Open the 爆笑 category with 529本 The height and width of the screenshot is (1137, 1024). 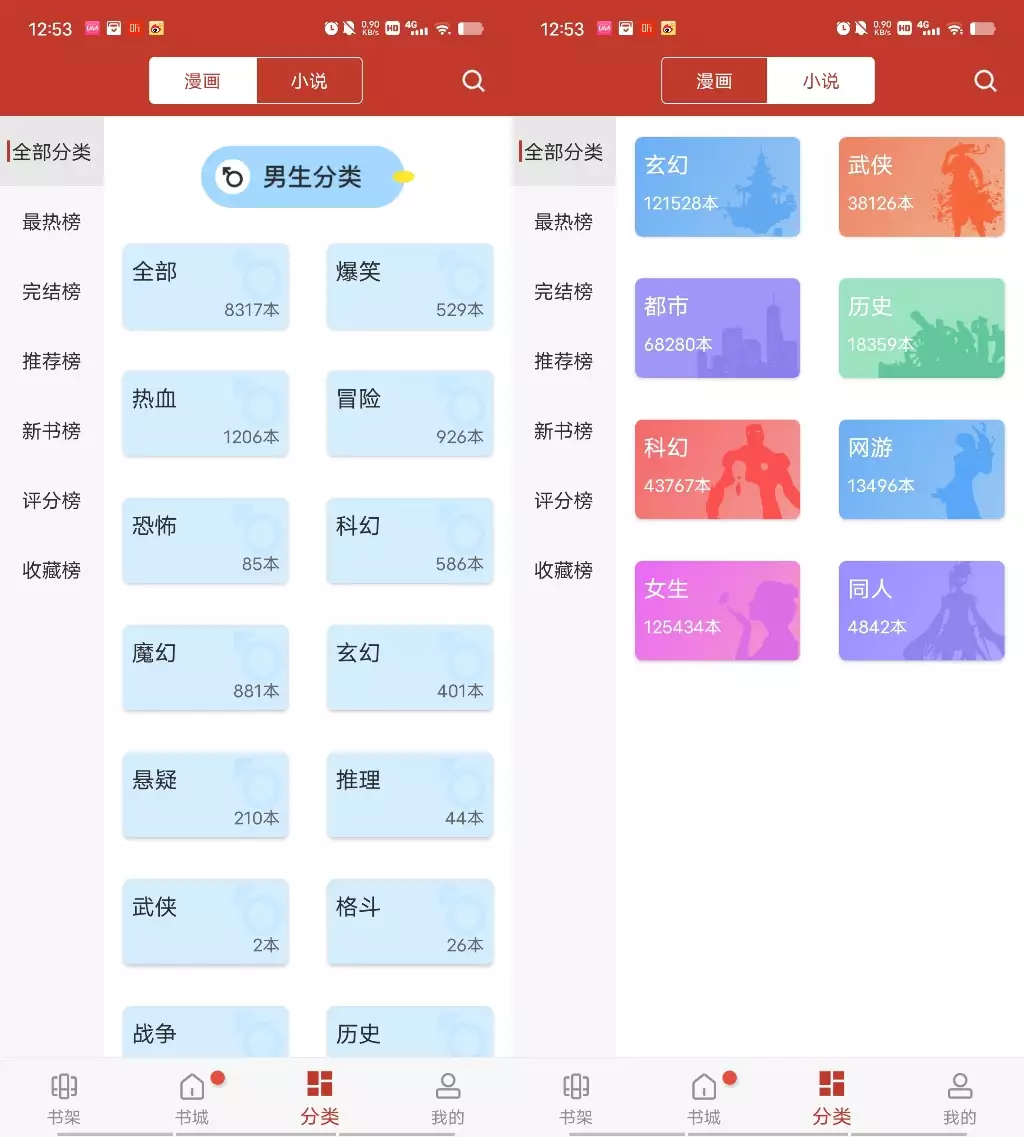[x=409, y=287]
